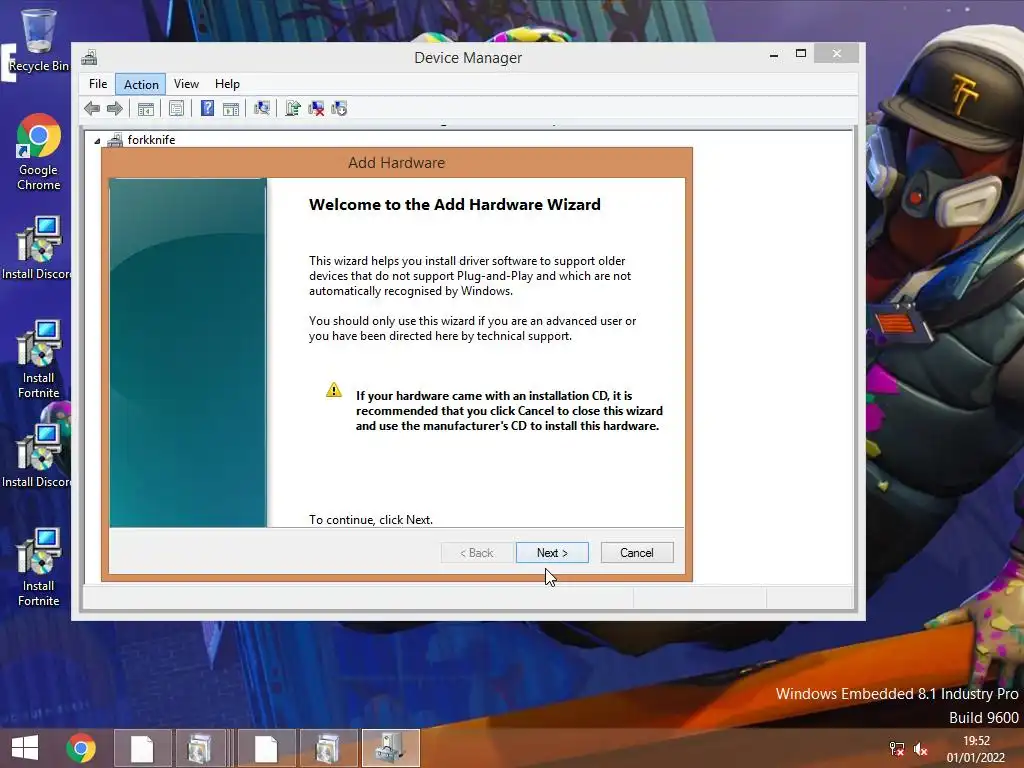
Task: Open the Help menu
Action: [227, 84]
